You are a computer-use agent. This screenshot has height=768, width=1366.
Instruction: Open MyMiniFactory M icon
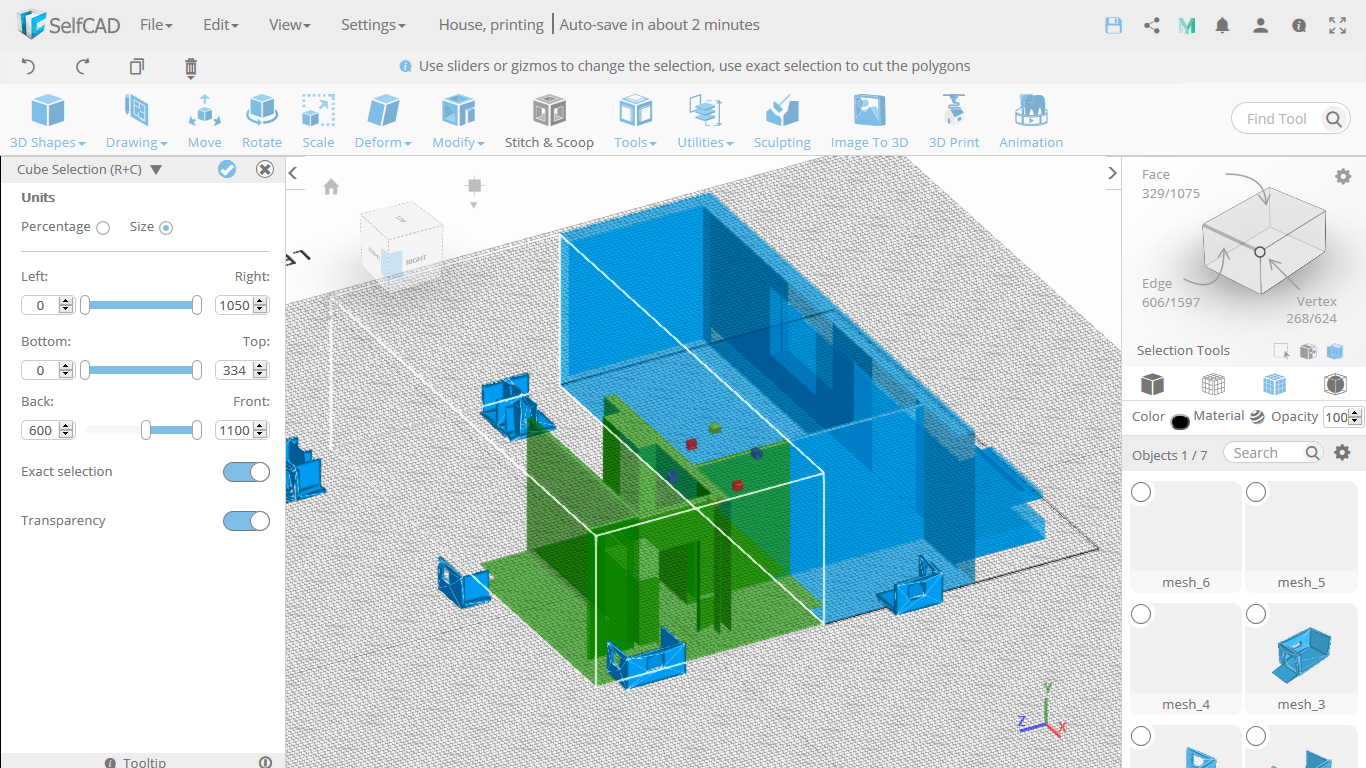(x=1187, y=25)
